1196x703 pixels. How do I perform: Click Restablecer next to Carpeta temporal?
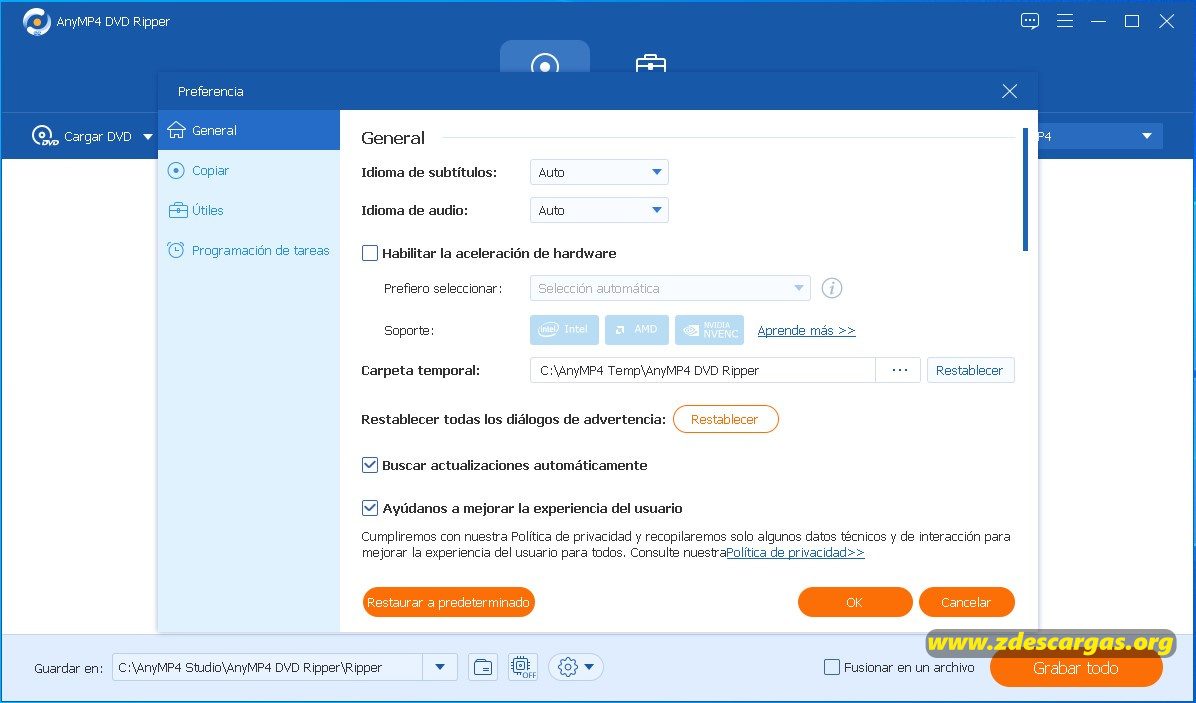pos(970,371)
